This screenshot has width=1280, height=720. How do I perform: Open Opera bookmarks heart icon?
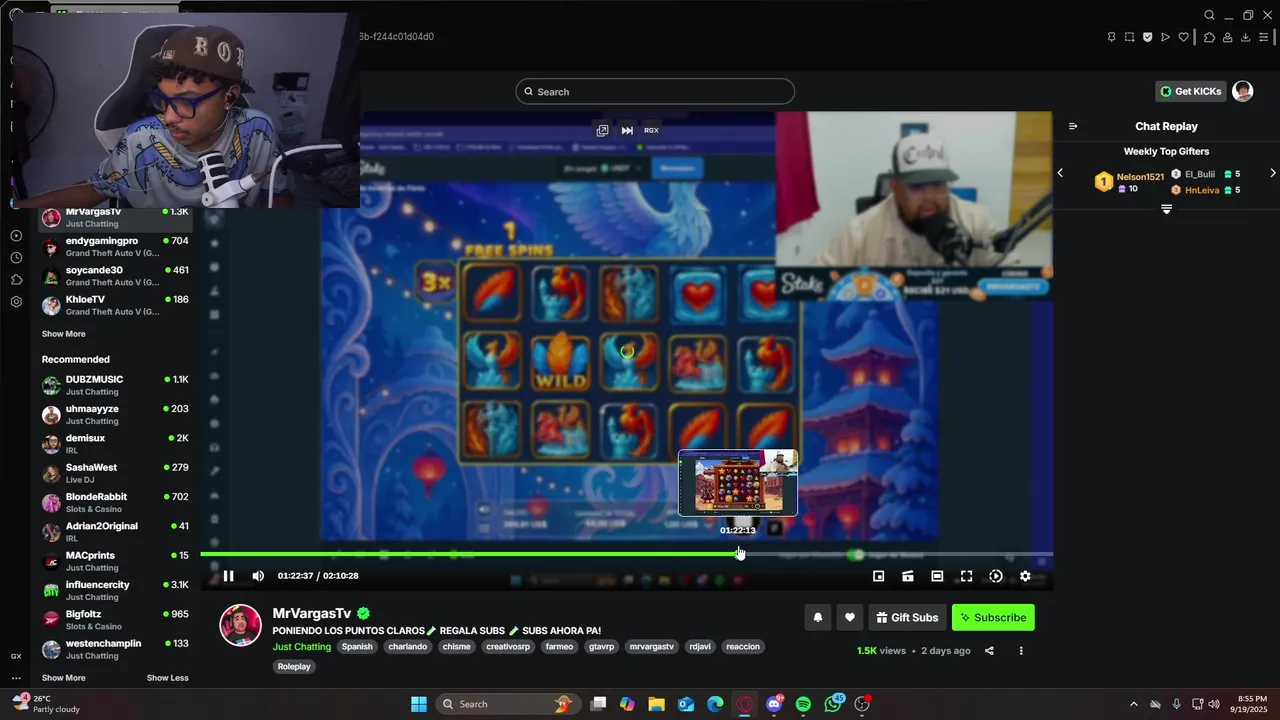[x=1183, y=37]
